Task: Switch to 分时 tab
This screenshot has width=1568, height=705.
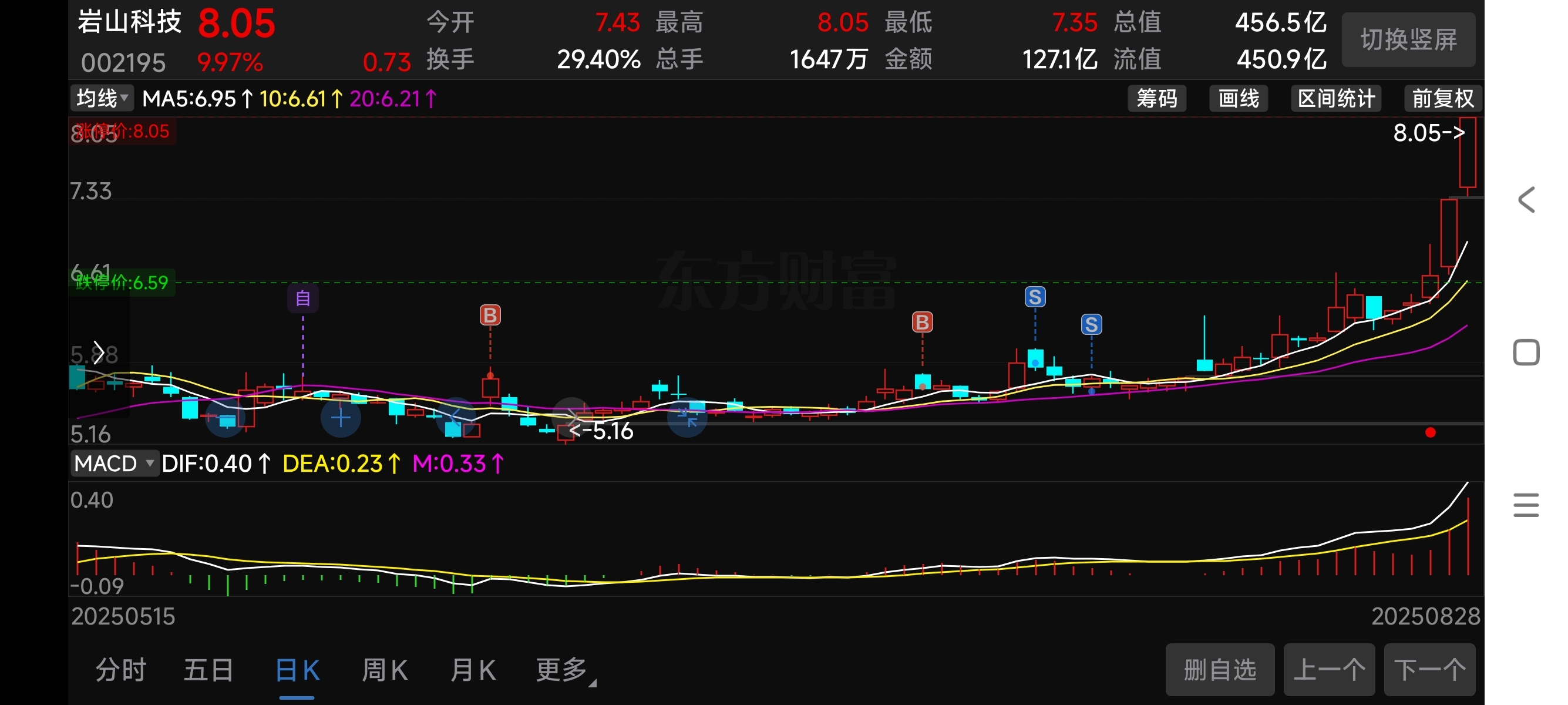Action: (x=120, y=670)
